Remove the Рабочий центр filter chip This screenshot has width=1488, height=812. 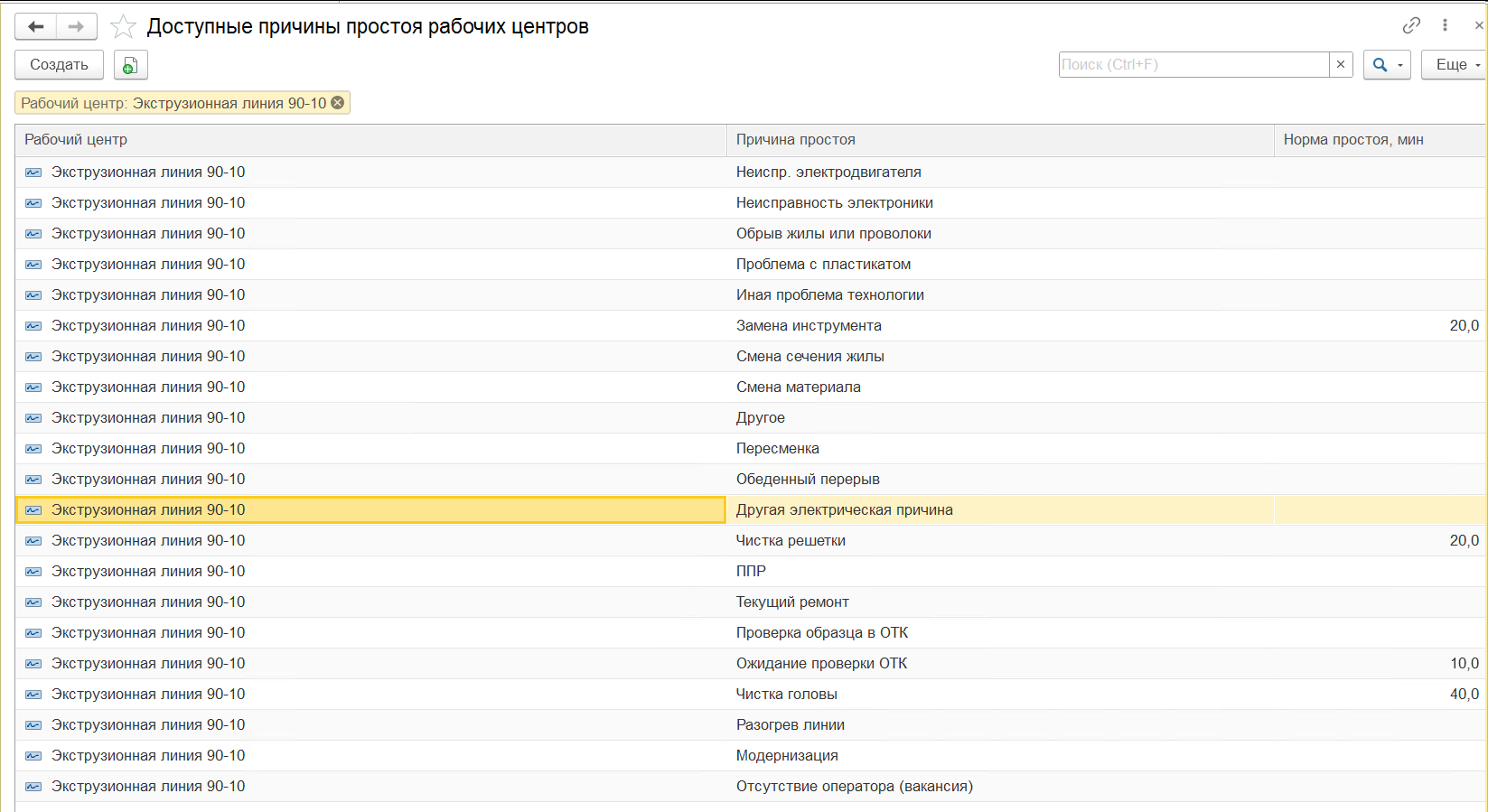[x=338, y=103]
